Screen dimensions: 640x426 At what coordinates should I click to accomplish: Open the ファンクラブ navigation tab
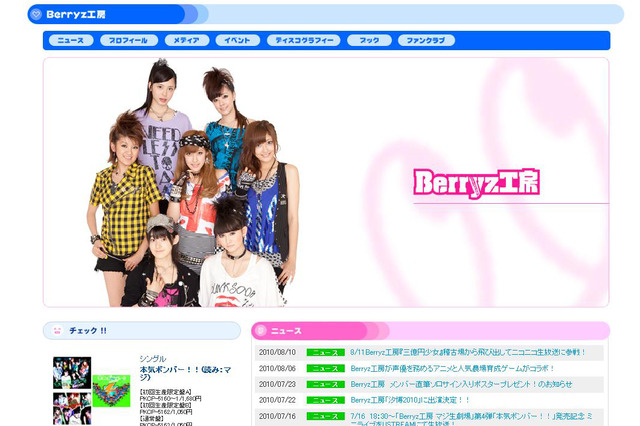(x=427, y=40)
